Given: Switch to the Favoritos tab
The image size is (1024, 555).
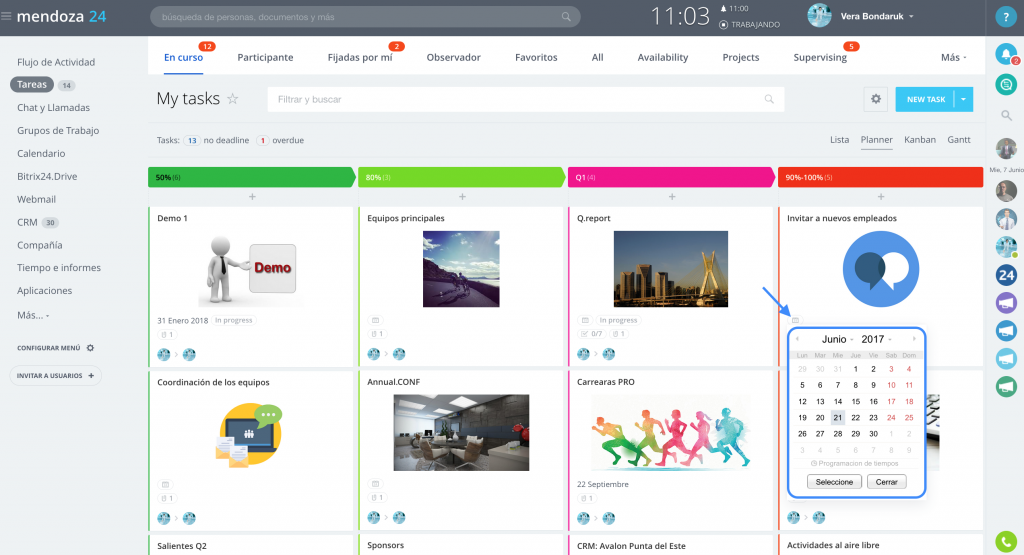Looking at the screenshot, I should point(536,57).
